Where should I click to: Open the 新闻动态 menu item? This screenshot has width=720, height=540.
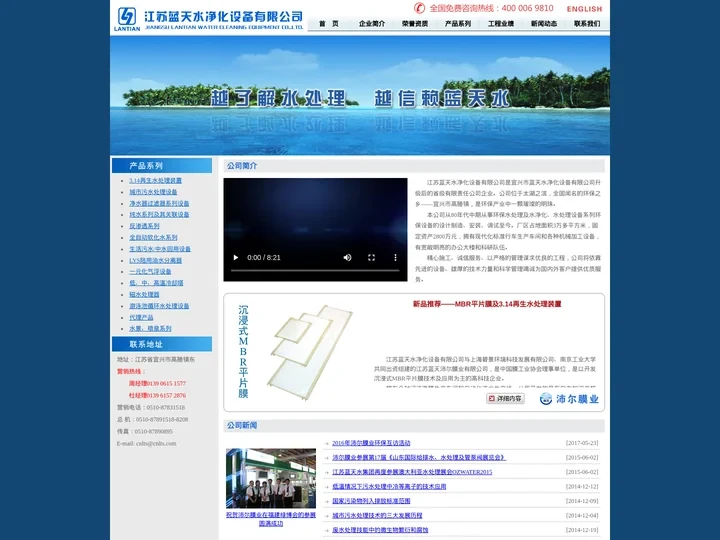[x=544, y=24]
